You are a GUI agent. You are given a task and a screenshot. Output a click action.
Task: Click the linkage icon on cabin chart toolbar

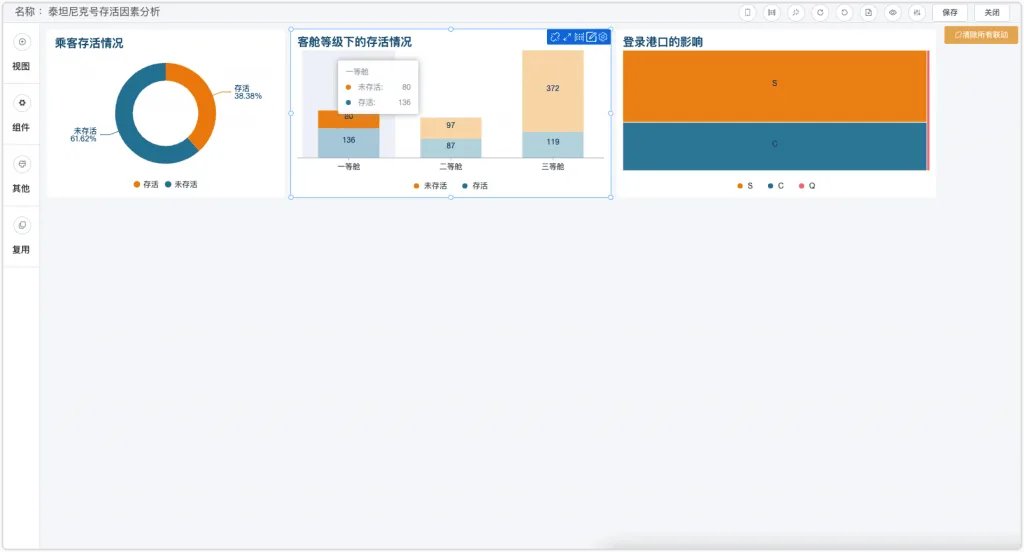[x=555, y=37]
